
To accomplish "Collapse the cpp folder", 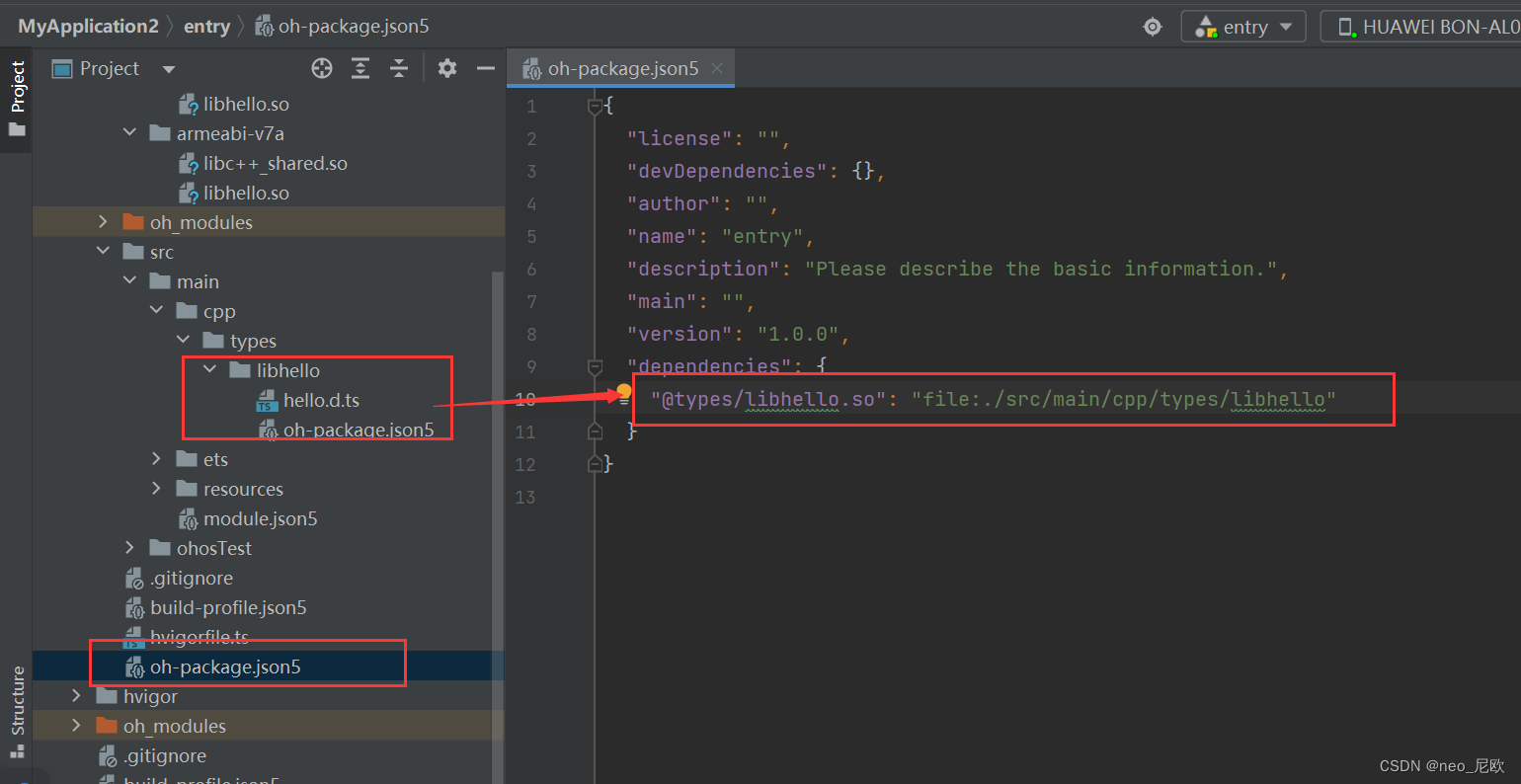I will (156, 310).
